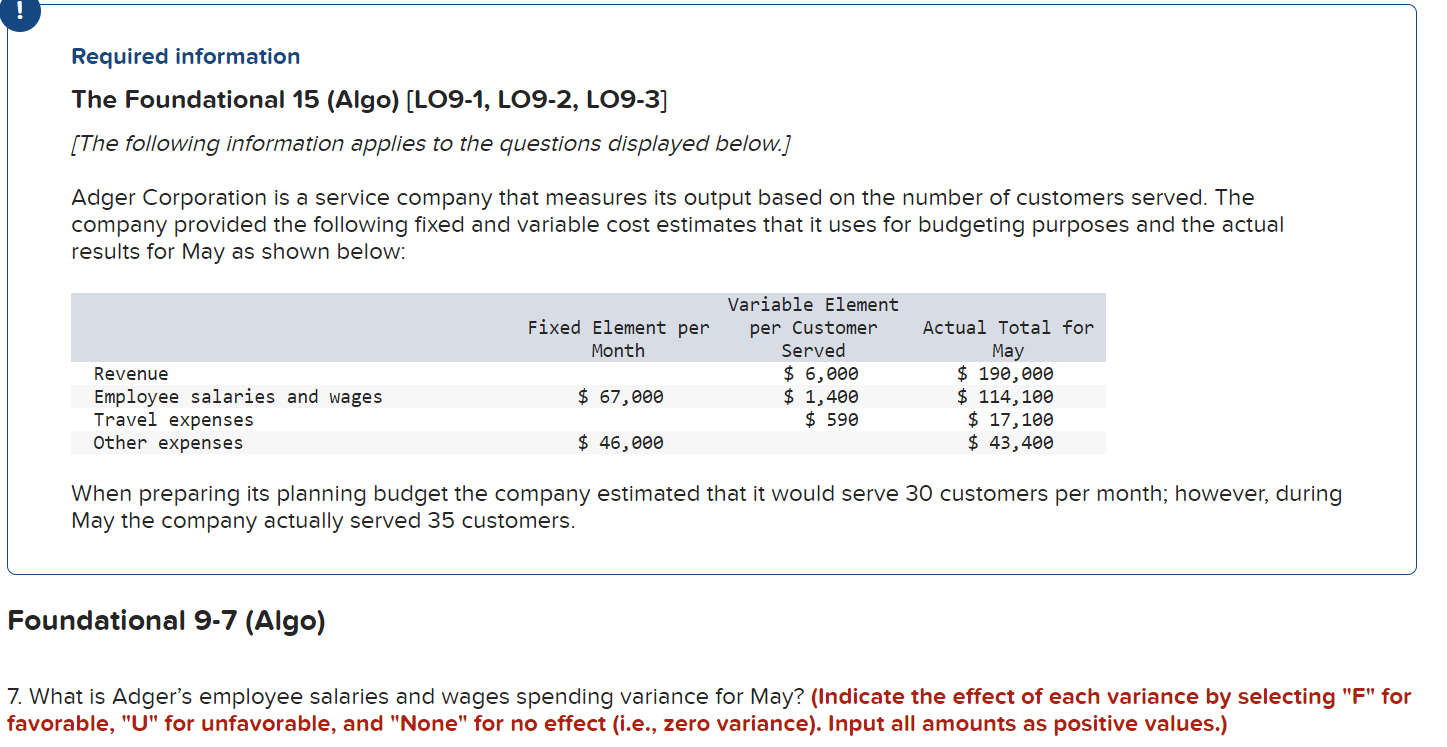Image resolution: width=1447 pixels, height=747 pixels.
Task: Select the "$ 1,400" variable salaries cell
Action: coord(821,397)
